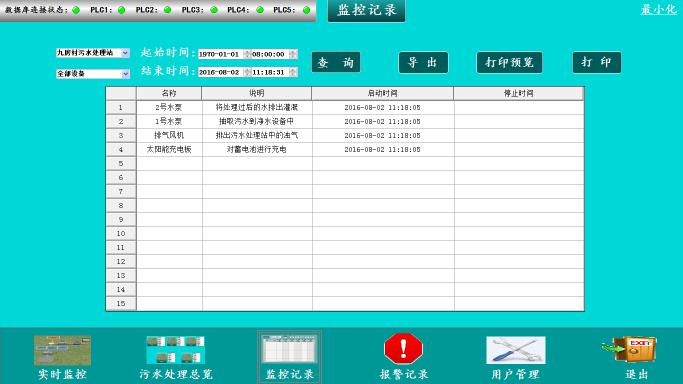Click the start date field's stepper arrows
Screen dimensions: 683x384
pos(247,54)
